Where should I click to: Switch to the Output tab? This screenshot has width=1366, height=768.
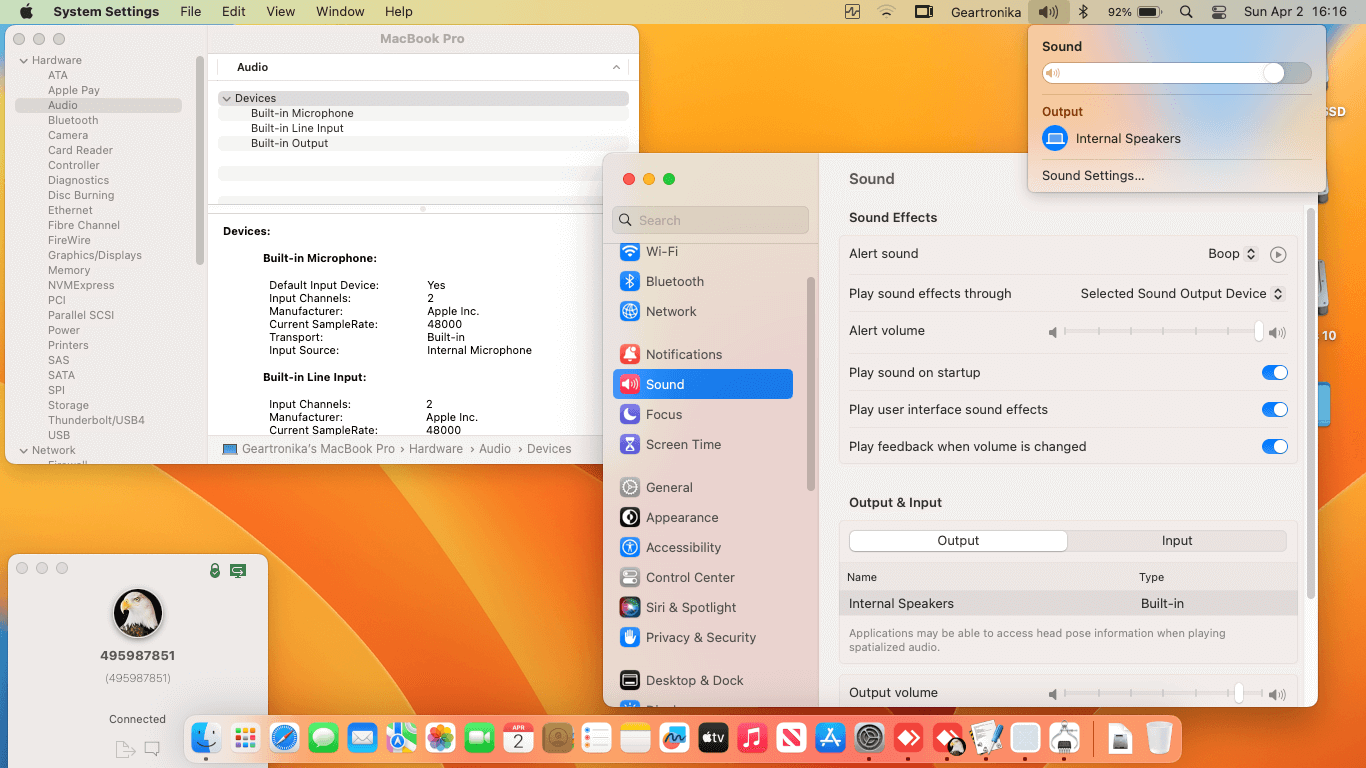pos(958,541)
